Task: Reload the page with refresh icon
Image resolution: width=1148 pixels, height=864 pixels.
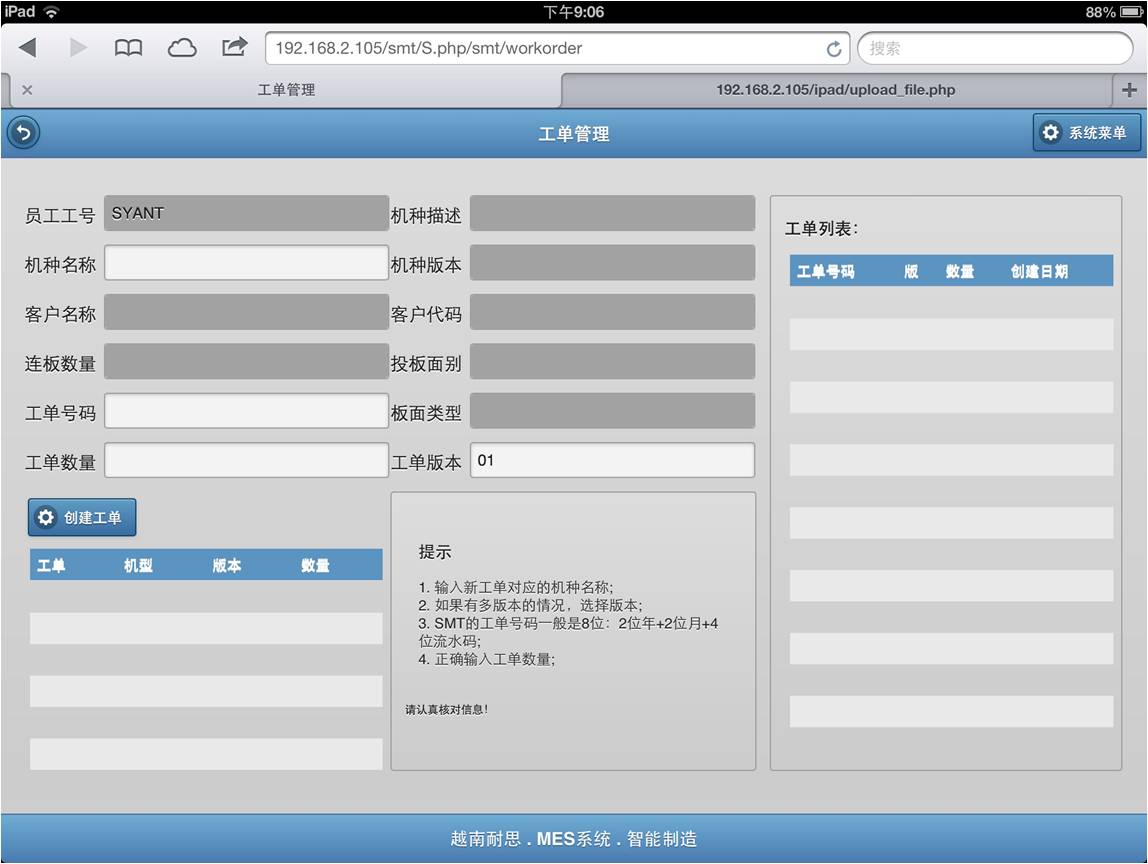Action: pos(833,49)
